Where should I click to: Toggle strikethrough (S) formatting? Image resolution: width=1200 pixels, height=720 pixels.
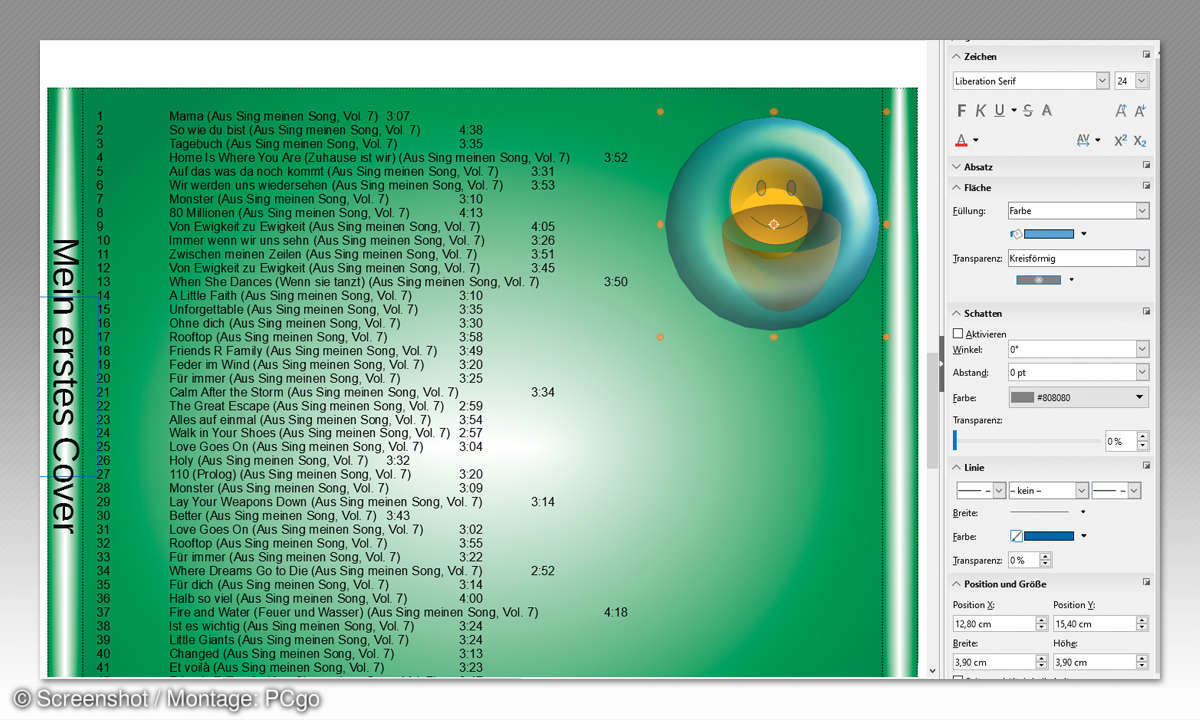(1028, 110)
